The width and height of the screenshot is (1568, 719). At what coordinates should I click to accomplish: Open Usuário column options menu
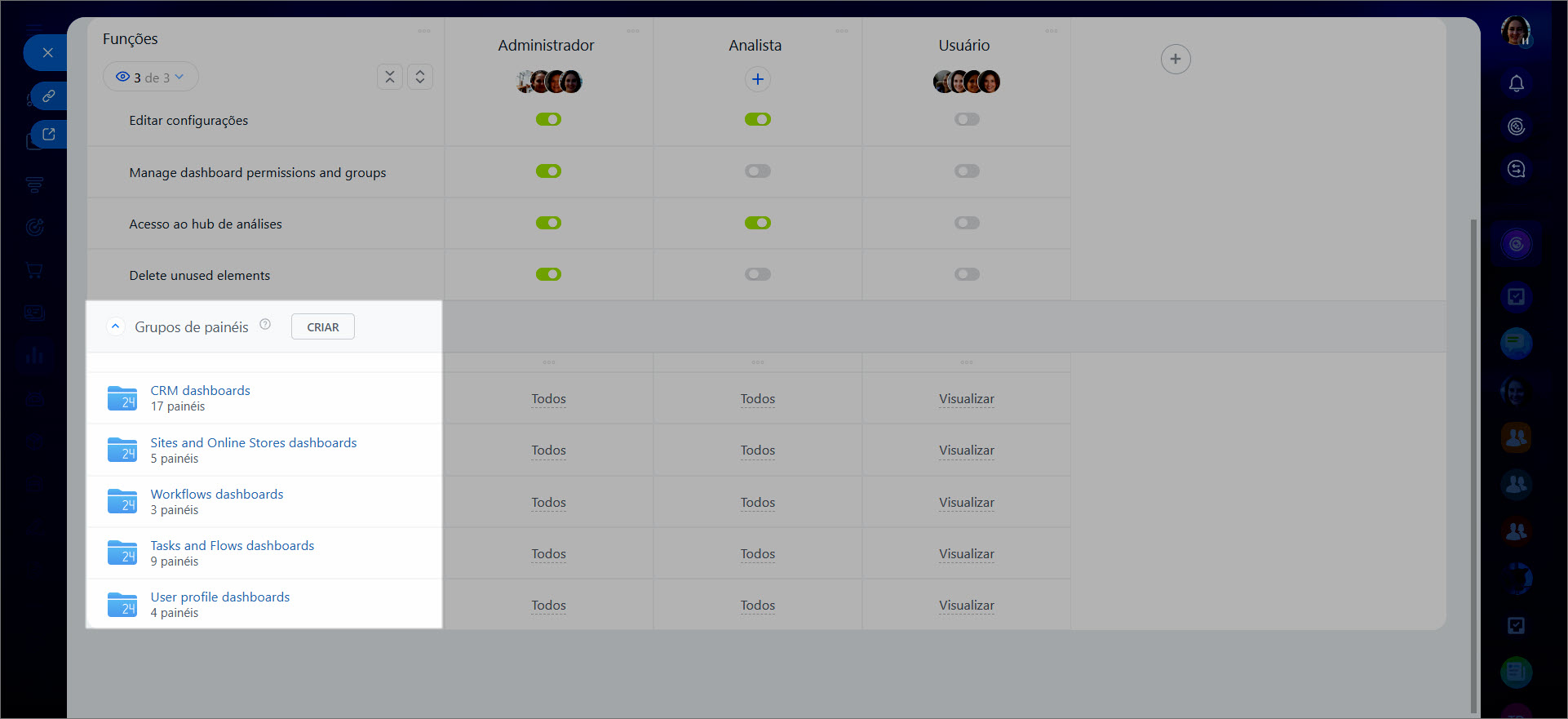[x=1051, y=31]
